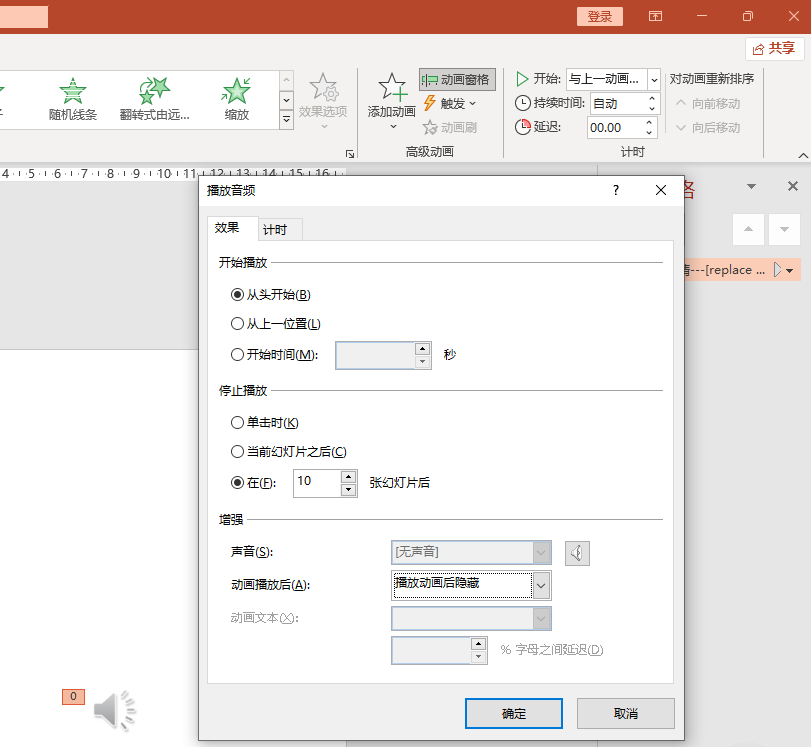The image size is (811, 747).
Task: Choose the 开始时间 radio option
Action: tap(237, 355)
